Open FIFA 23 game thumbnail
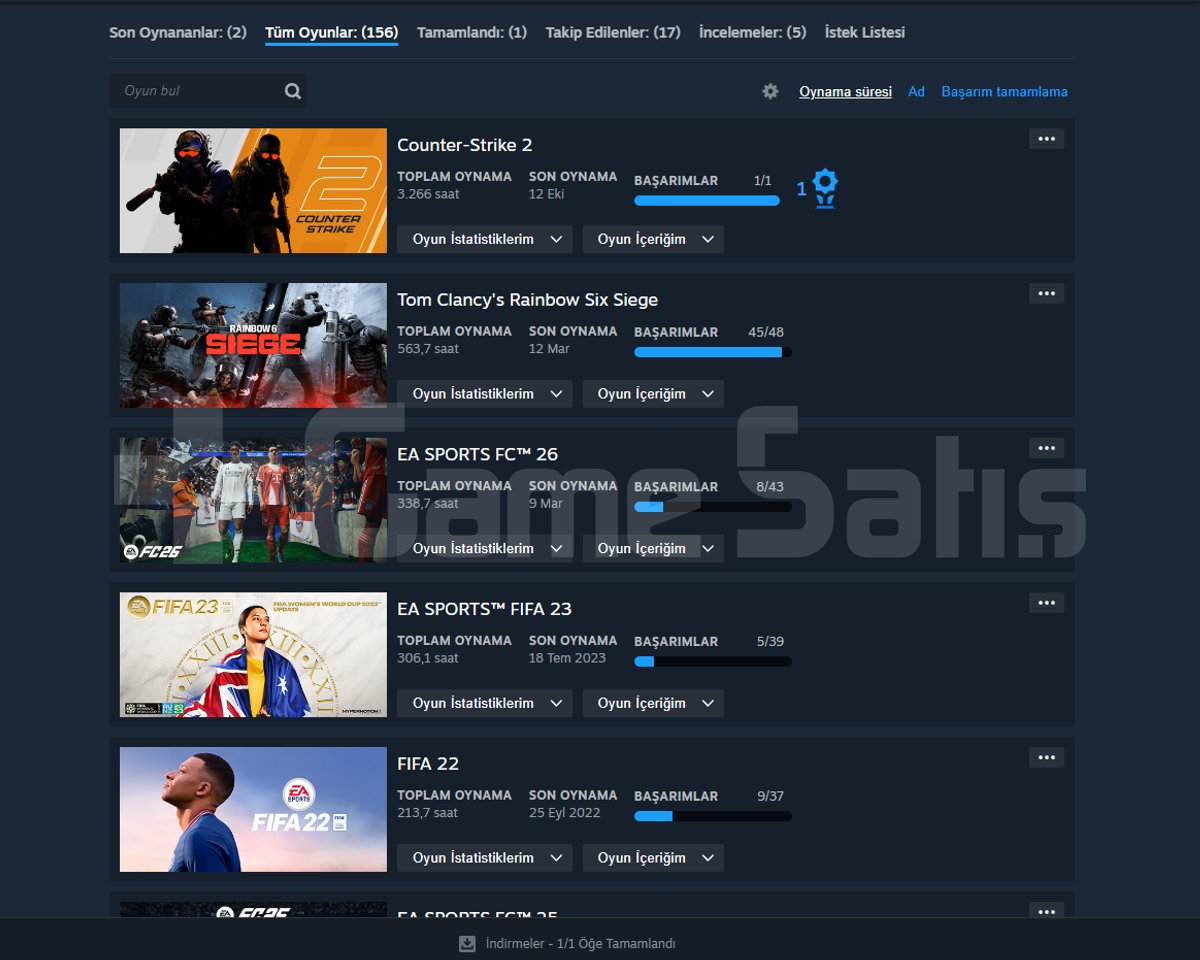 point(253,655)
